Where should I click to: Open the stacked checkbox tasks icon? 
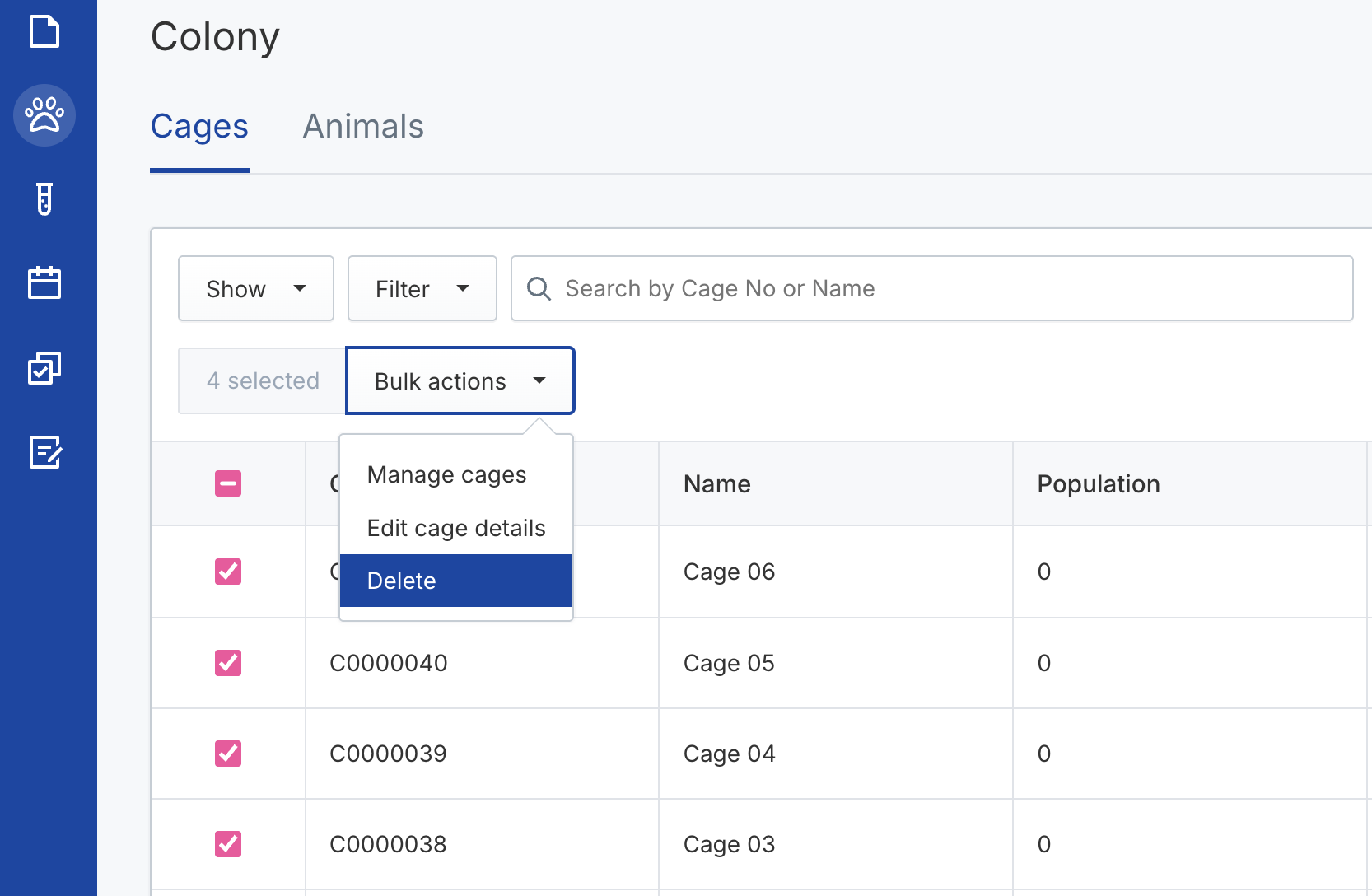point(44,368)
